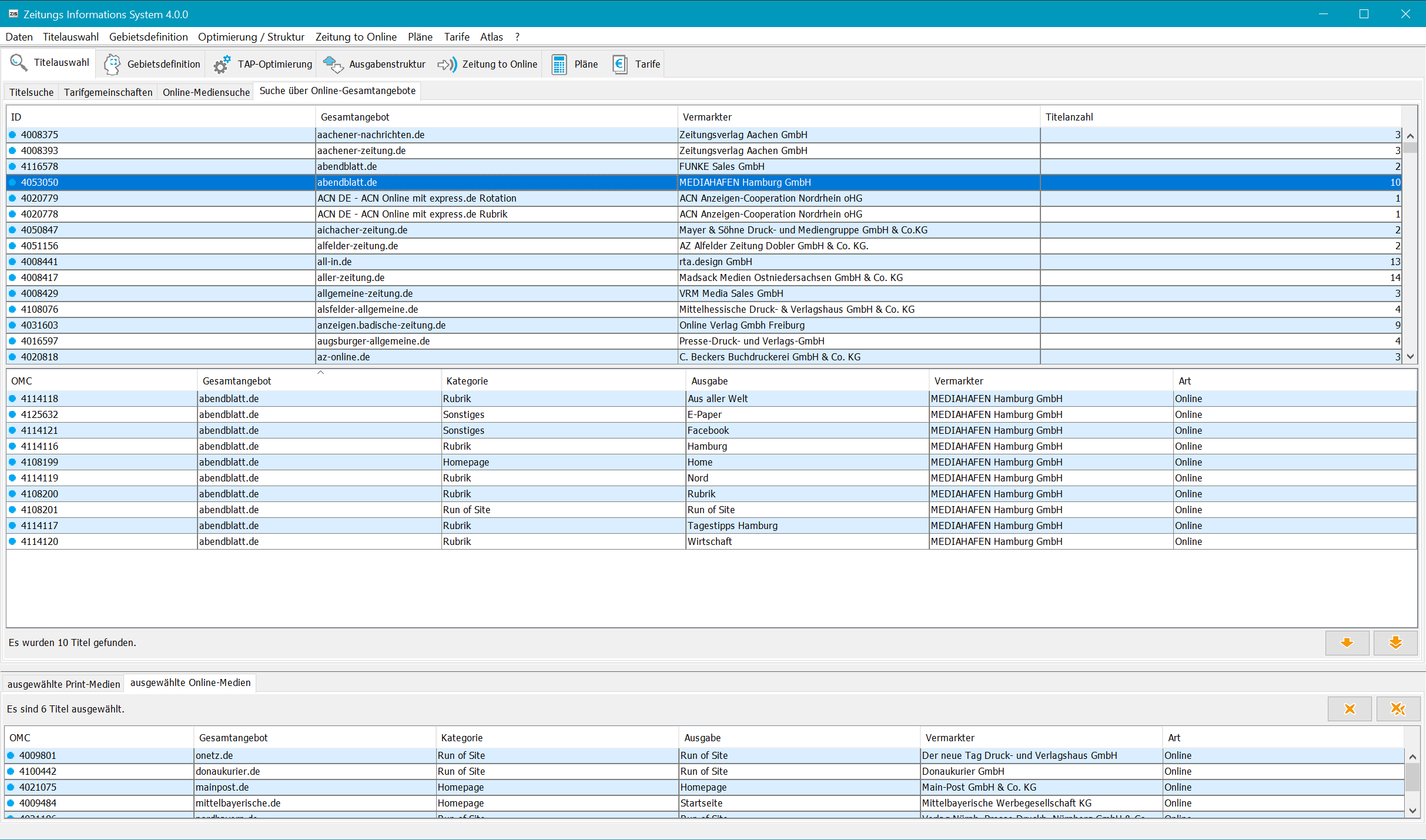Select the E-Paper edition row
This screenshot has height=840, width=1426.
pyautogui.click(x=711, y=414)
